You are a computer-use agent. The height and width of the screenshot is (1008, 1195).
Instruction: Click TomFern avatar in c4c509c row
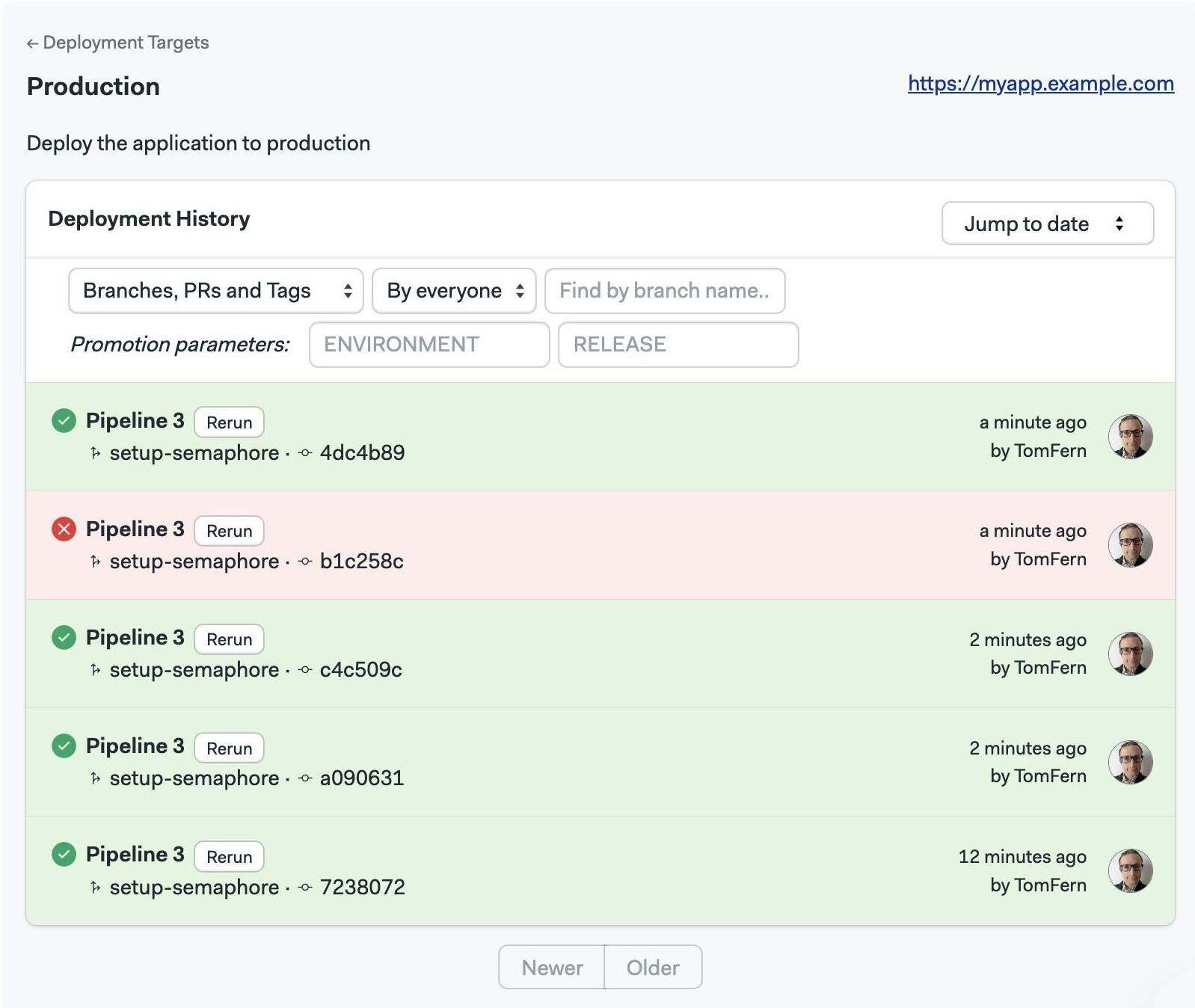click(1130, 654)
